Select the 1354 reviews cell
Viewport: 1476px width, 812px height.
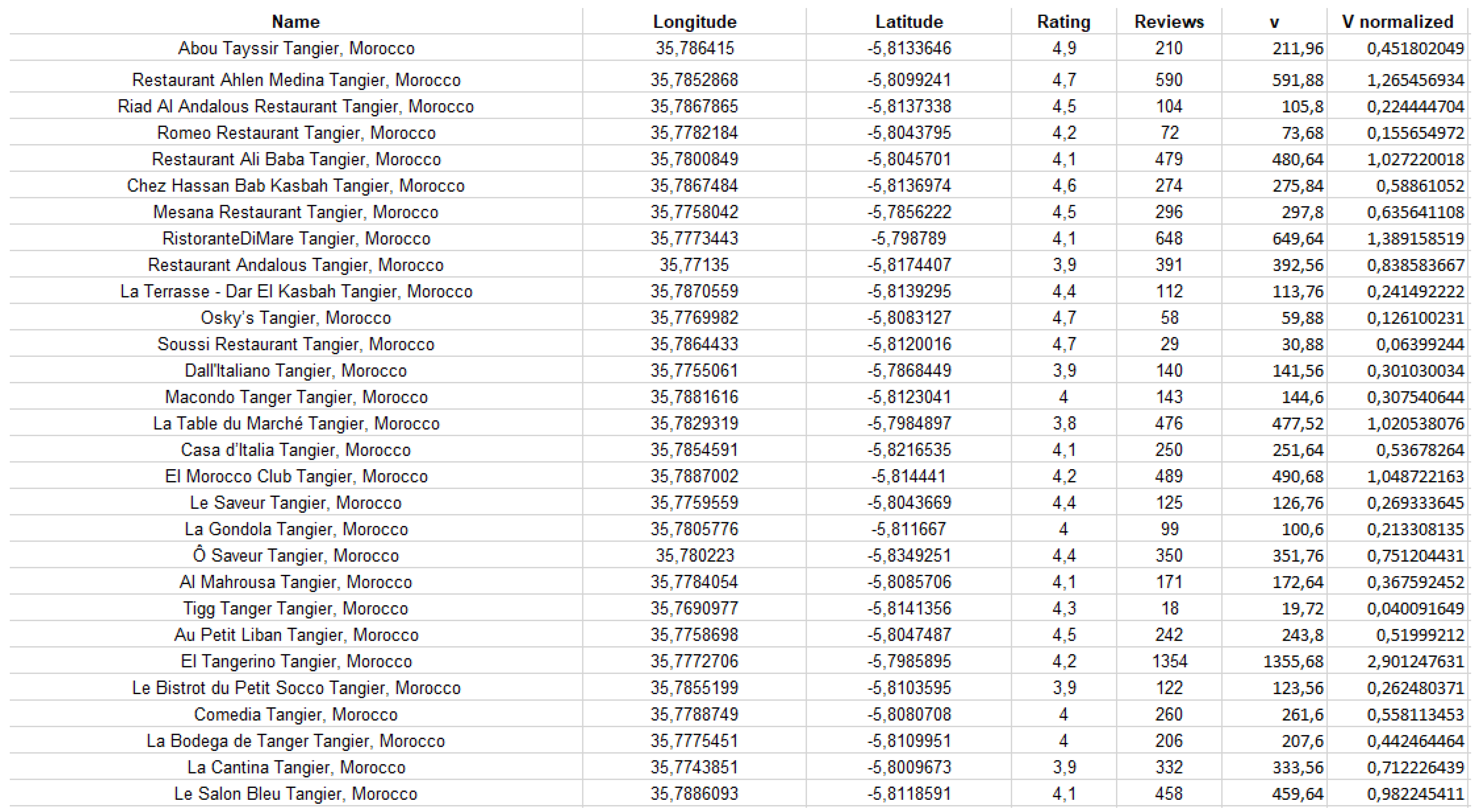[x=1169, y=661]
